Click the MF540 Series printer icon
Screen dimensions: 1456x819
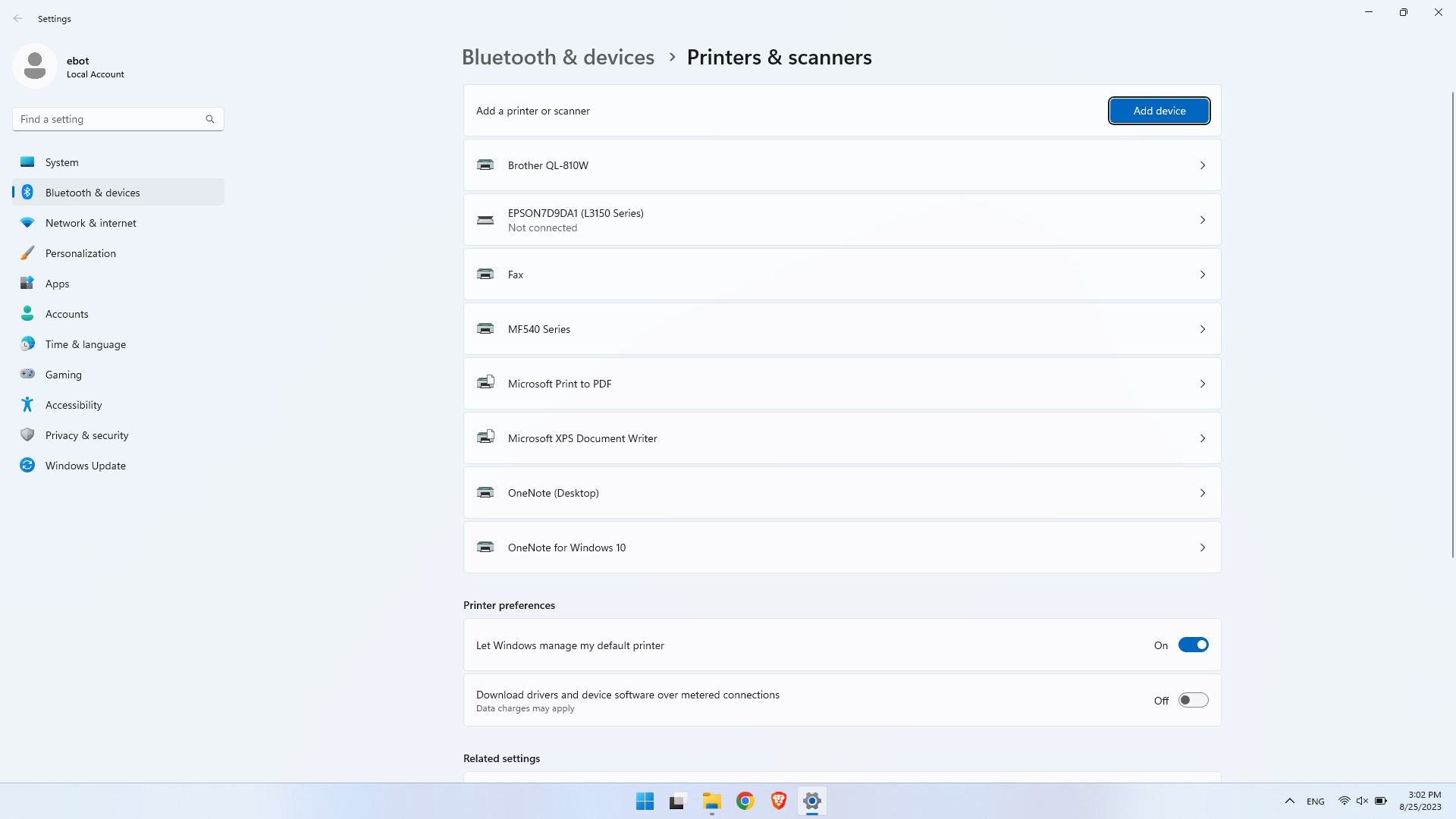(485, 329)
